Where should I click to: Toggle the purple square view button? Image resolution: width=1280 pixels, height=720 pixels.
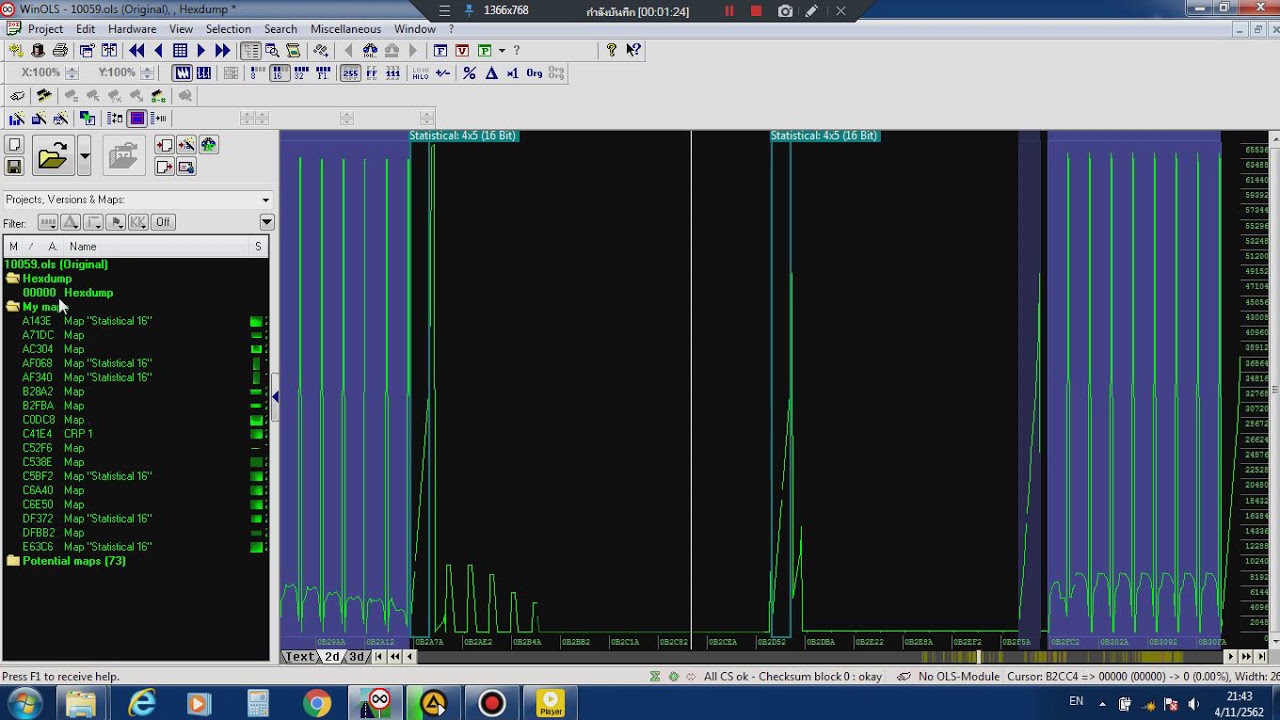(138, 118)
